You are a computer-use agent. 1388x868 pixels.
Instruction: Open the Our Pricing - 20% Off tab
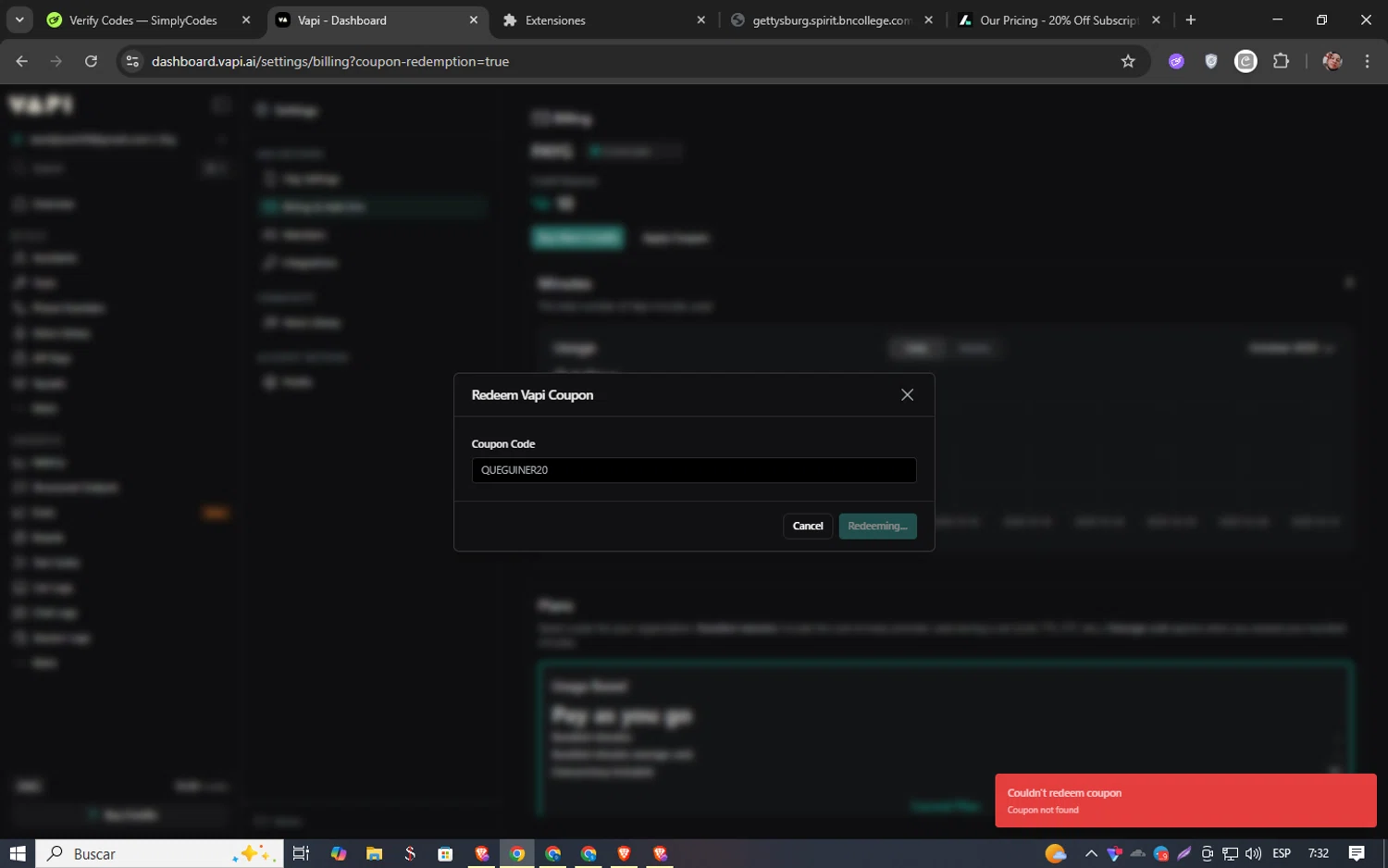click(1058, 20)
